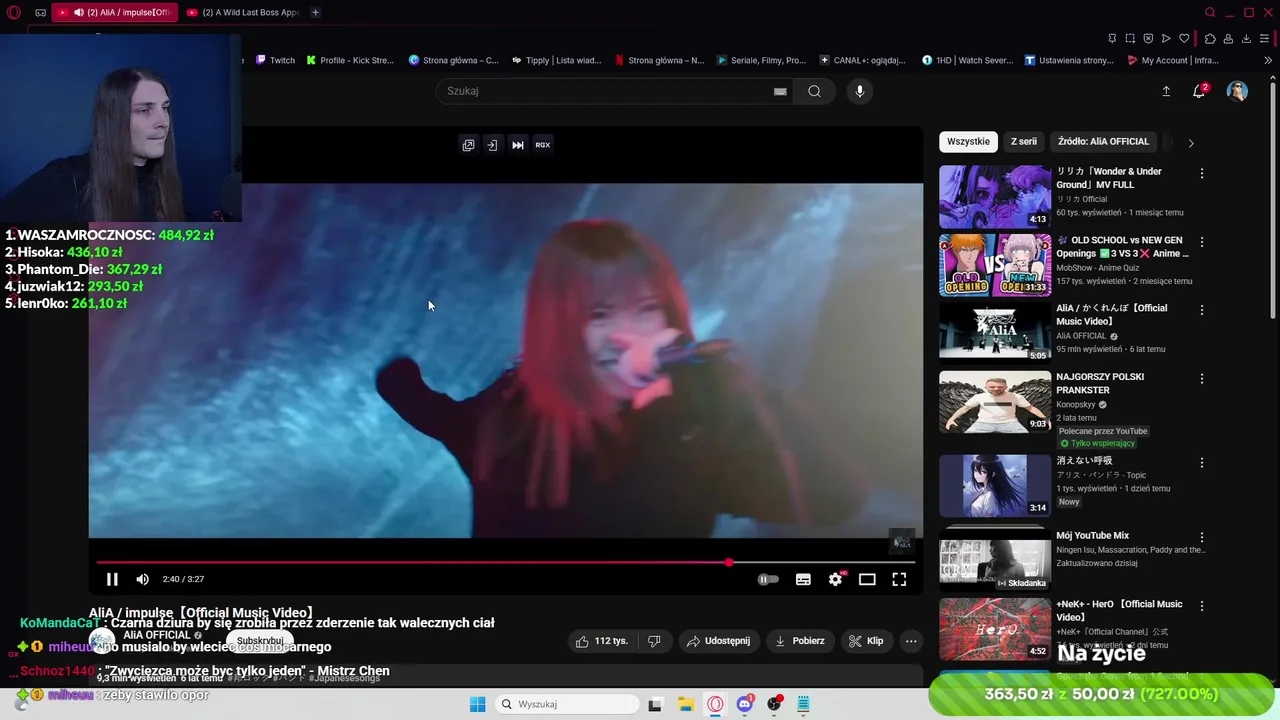
Task: Switch to theater mode view
Action: [x=867, y=579]
